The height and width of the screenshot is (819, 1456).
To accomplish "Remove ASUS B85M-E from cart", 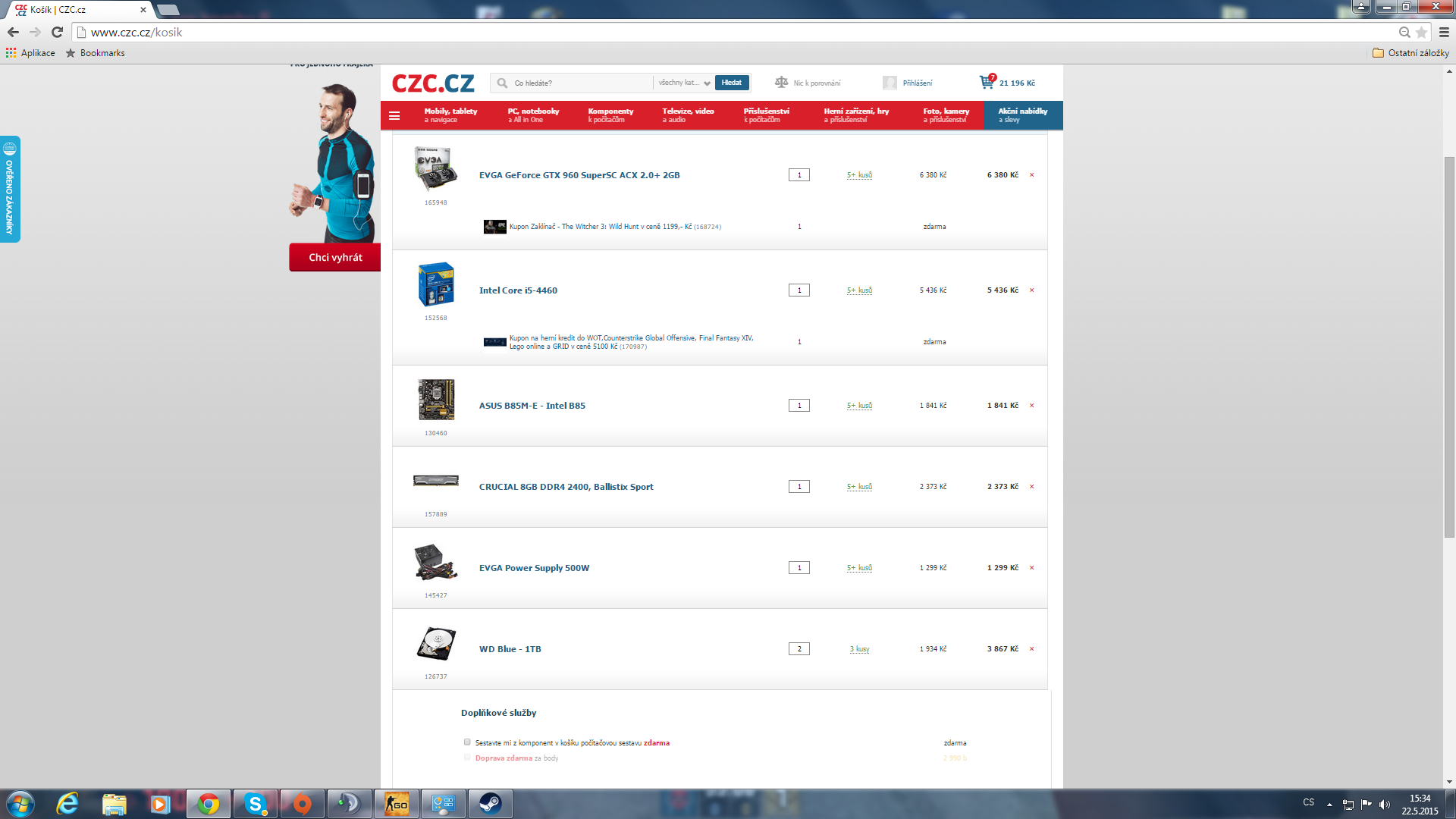I will [1031, 406].
